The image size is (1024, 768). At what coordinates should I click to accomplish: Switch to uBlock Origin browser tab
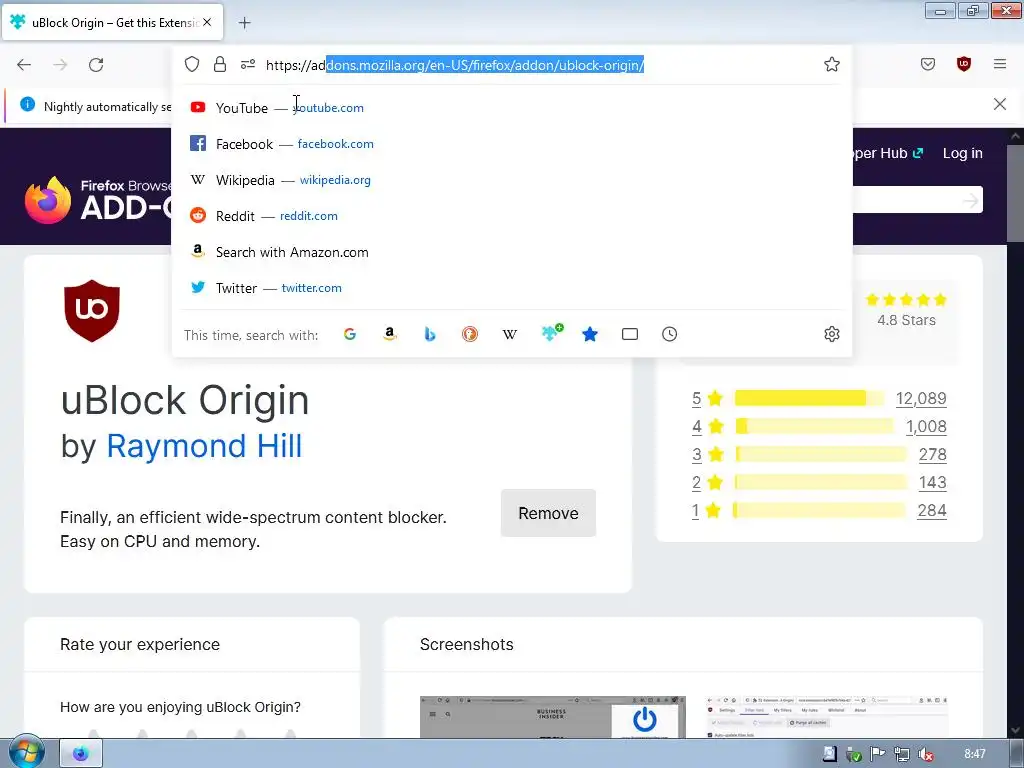112,22
